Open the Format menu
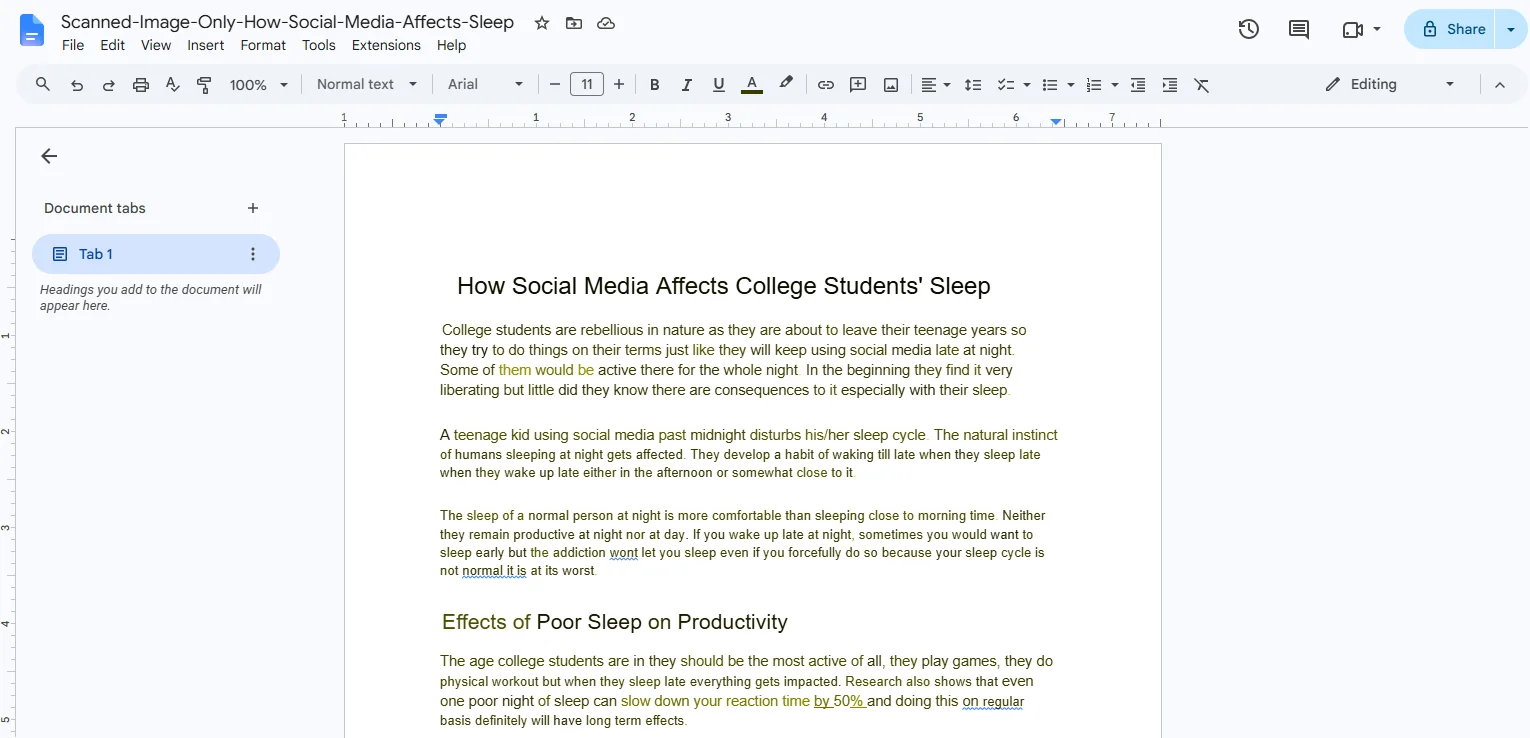The width and height of the screenshot is (1530, 738). tap(263, 45)
